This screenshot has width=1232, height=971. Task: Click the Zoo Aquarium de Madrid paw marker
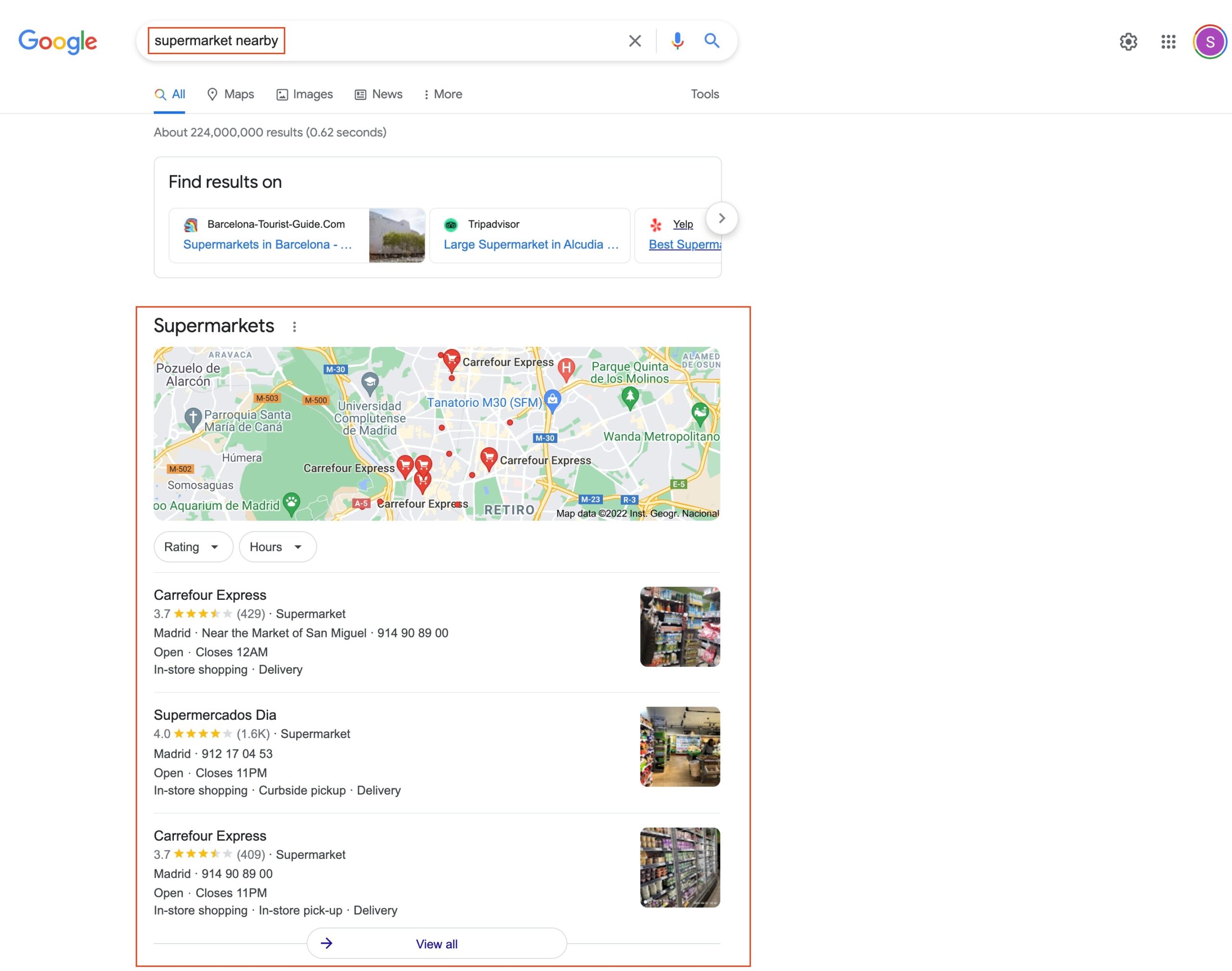click(292, 504)
